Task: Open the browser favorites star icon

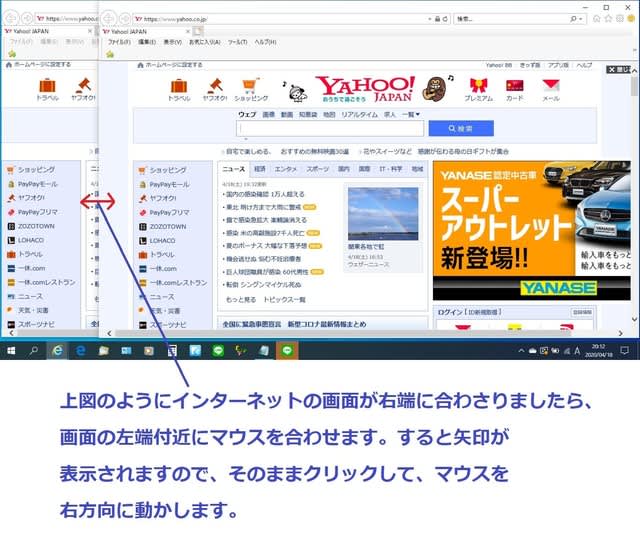Action: 606,19
